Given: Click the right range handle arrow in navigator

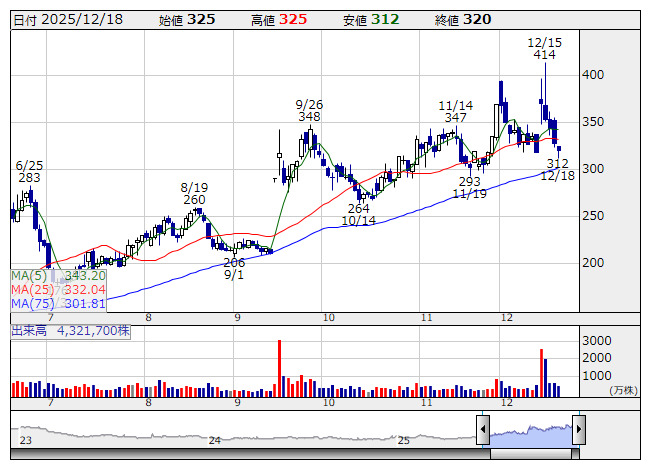Looking at the screenshot, I should point(577,431).
